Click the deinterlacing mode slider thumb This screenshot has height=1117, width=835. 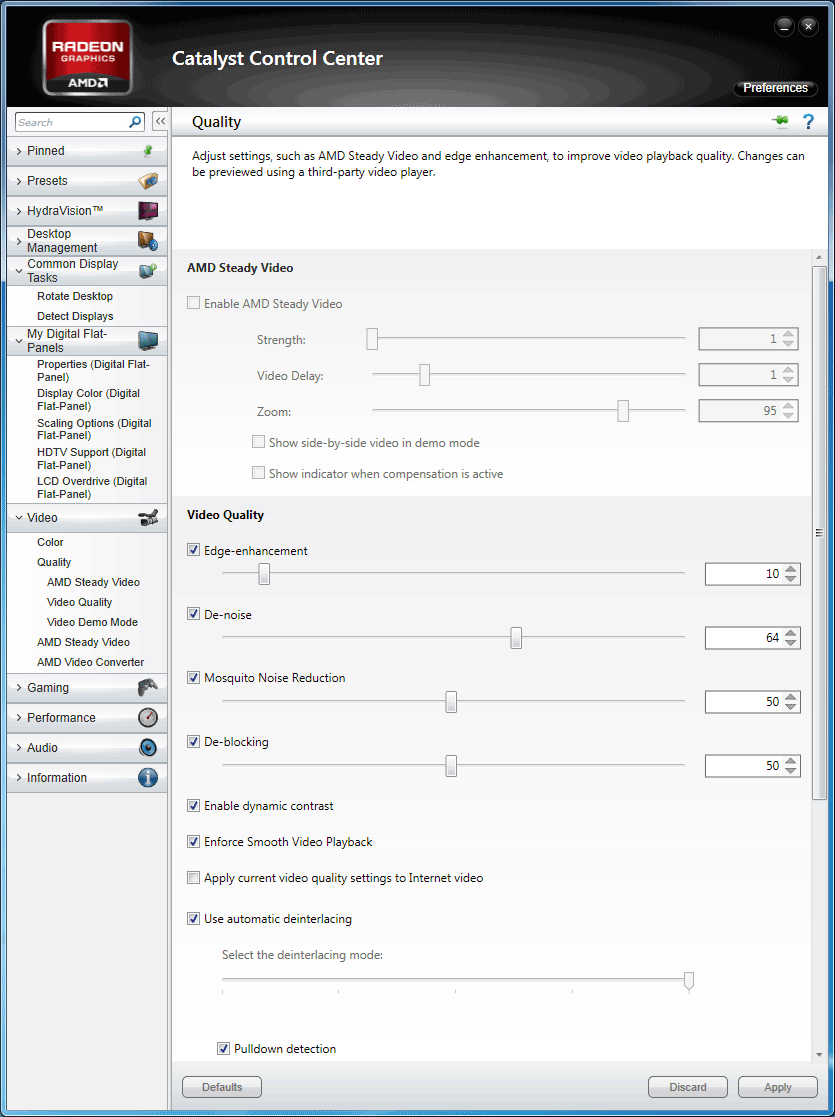(688, 981)
